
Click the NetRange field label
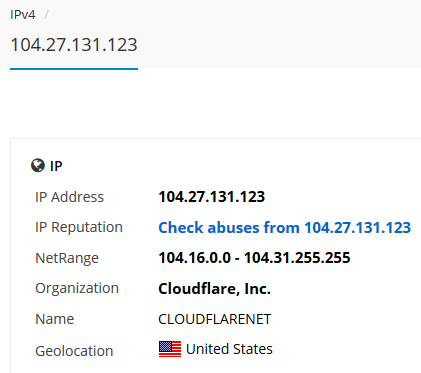[x=67, y=258]
